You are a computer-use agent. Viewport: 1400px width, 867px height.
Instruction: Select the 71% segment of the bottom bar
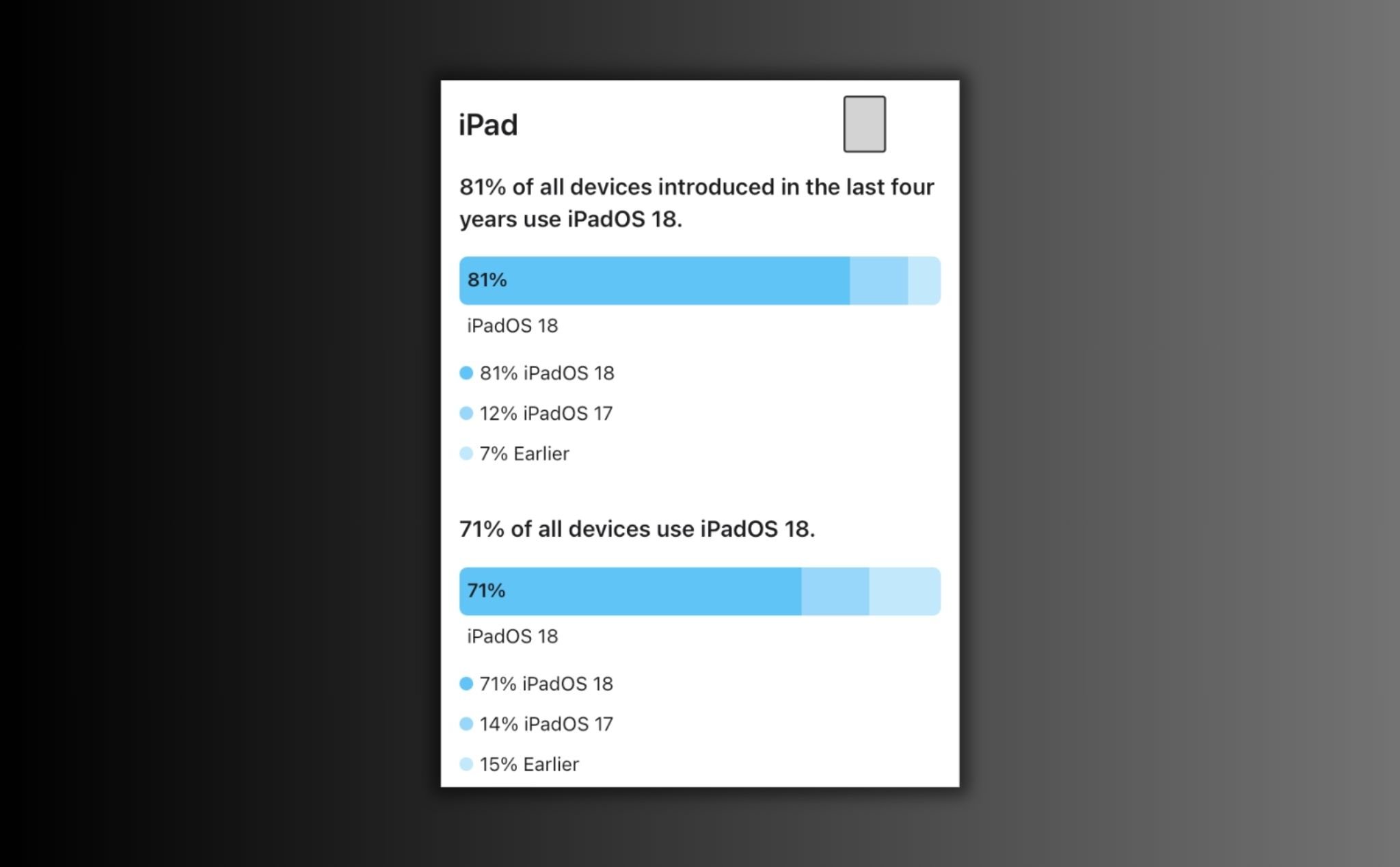(x=630, y=591)
